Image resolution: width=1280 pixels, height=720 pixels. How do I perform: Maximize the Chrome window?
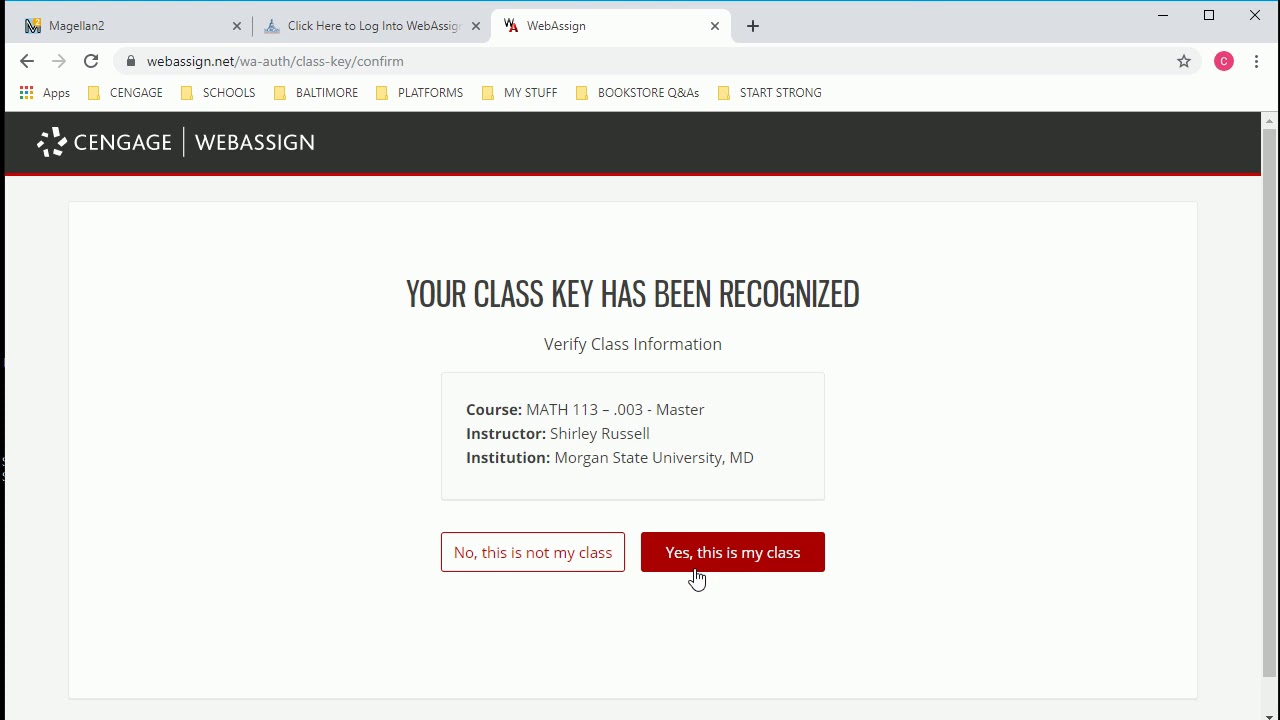pyautogui.click(x=1209, y=15)
